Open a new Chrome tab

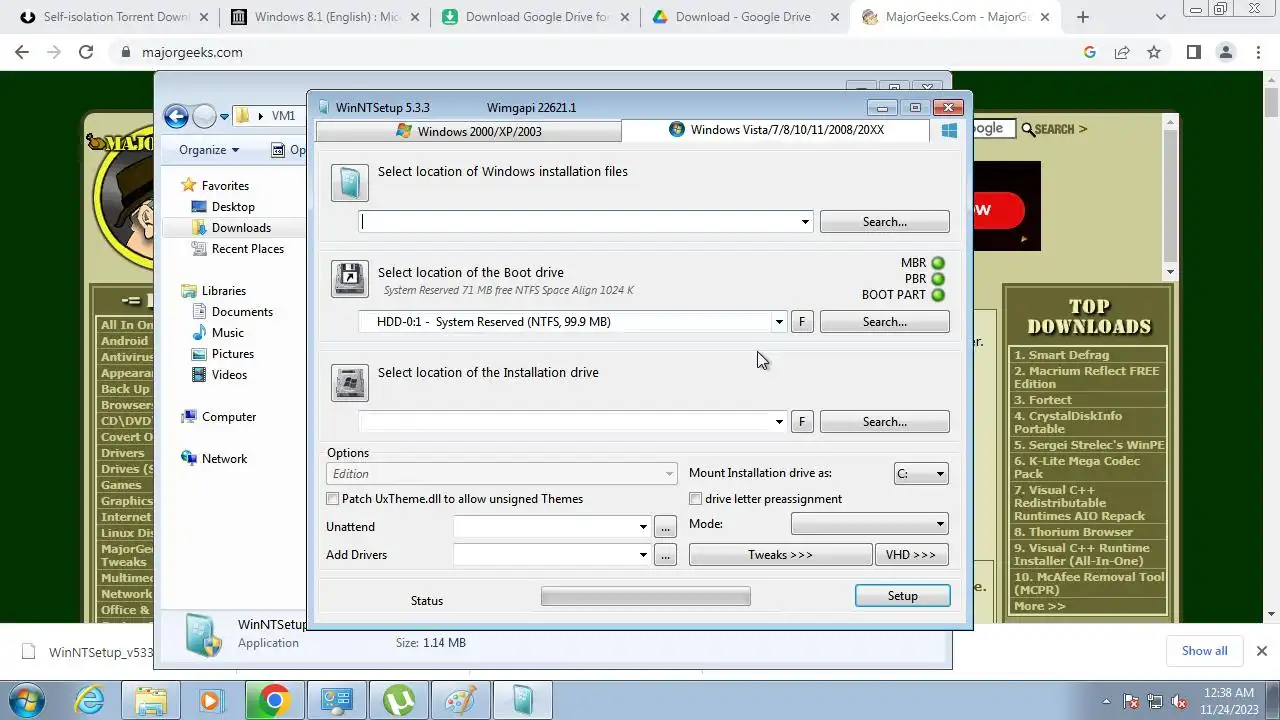[x=1082, y=17]
